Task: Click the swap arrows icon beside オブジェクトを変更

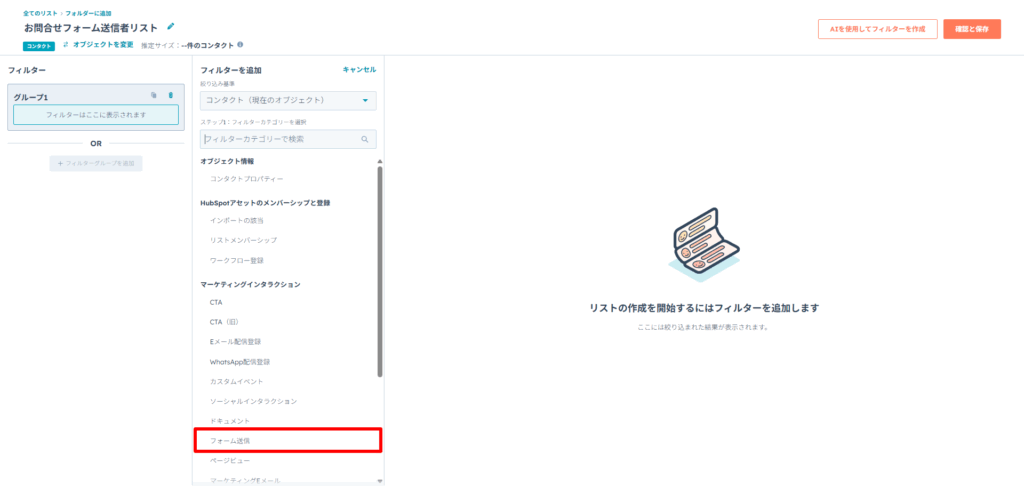Action: [x=66, y=45]
